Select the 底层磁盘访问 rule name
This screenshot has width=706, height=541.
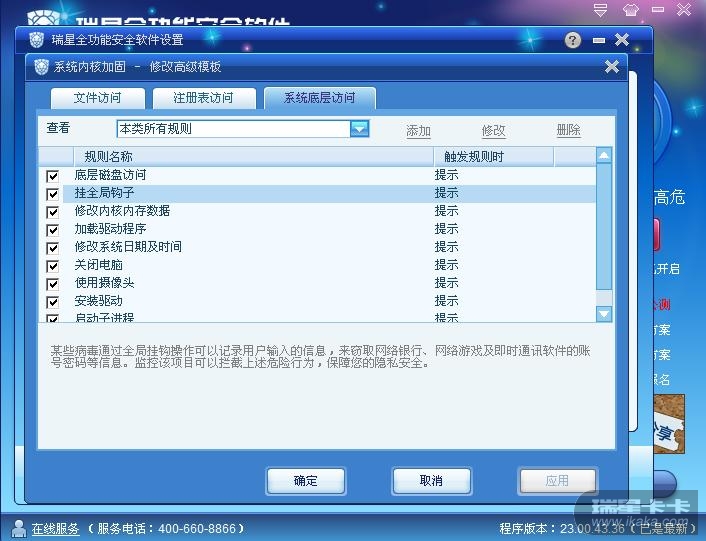click(111, 175)
